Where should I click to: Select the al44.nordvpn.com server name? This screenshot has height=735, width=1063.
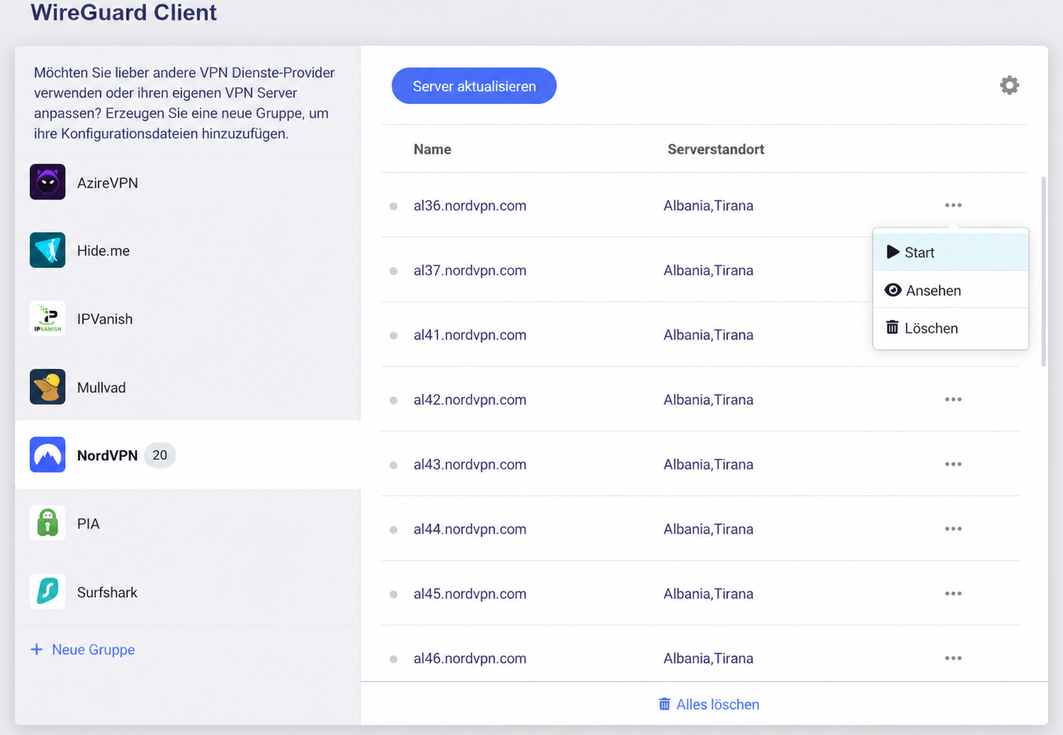pos(470,529)
